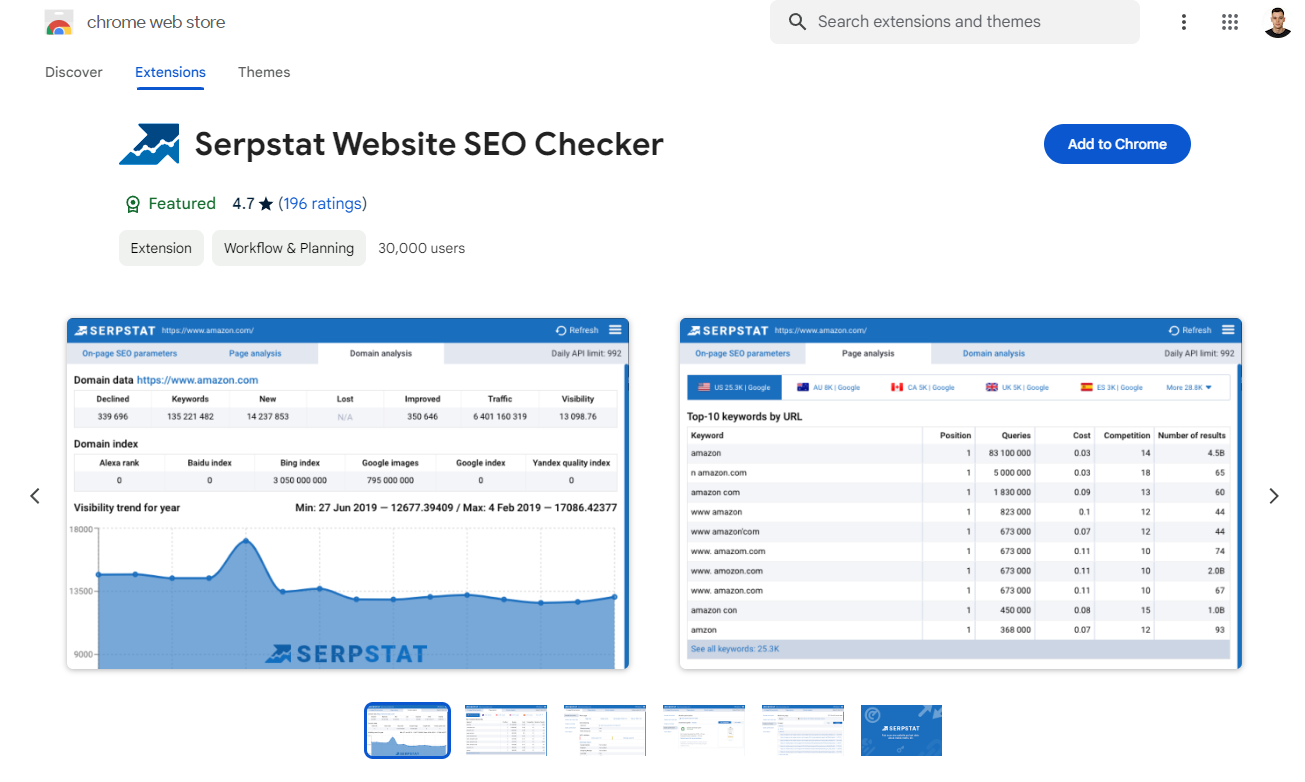Click the Chrome Web Store logo
Image resolution: width=1305 pixels, height=782 pixels.
59,22
